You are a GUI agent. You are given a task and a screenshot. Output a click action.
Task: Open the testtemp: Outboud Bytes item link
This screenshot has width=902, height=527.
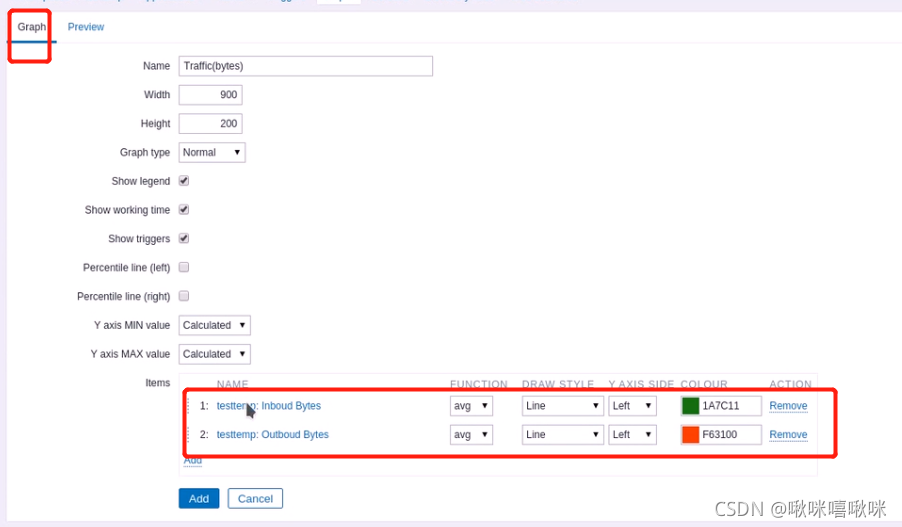273,434
